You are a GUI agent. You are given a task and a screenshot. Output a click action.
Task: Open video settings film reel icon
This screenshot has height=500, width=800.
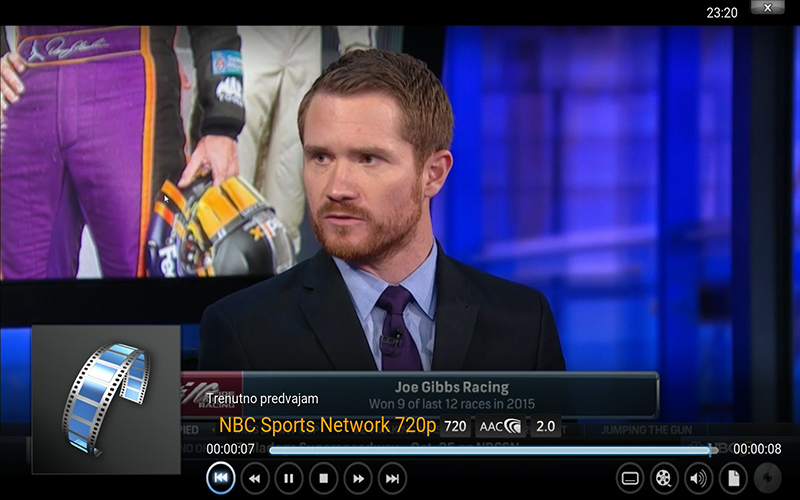click(664, 478)
